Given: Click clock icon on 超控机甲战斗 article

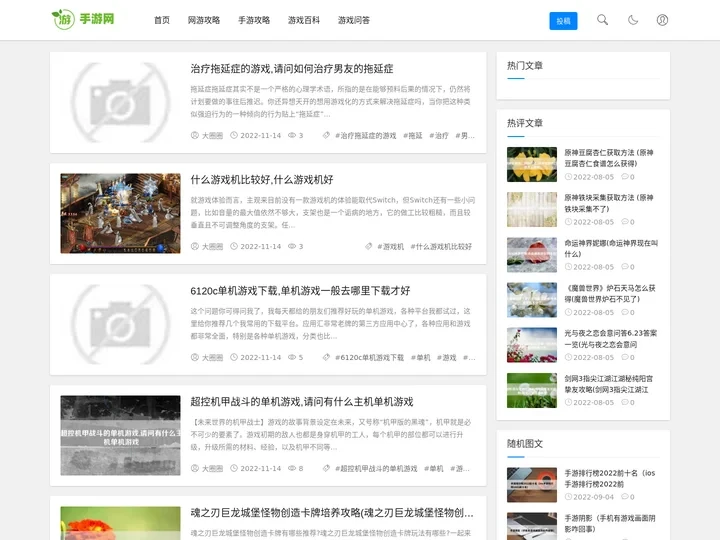Looking at the screenshot, I should click(234, 468).
